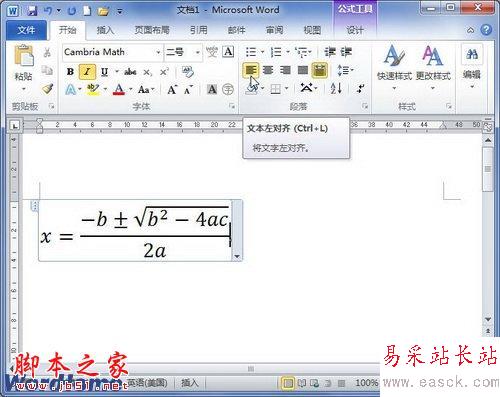Click the Save icon in quick access toolbar

pos(32,11)
